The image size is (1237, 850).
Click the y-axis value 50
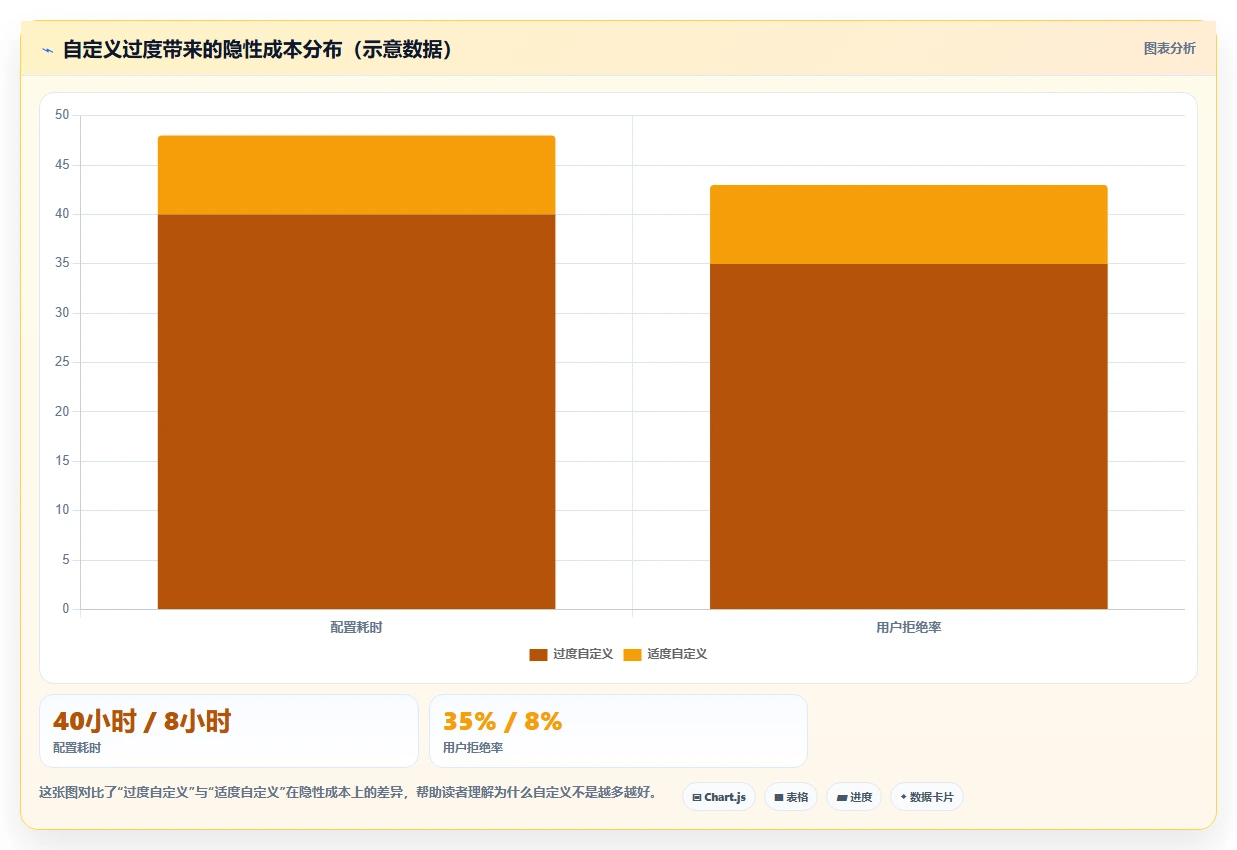62,116
